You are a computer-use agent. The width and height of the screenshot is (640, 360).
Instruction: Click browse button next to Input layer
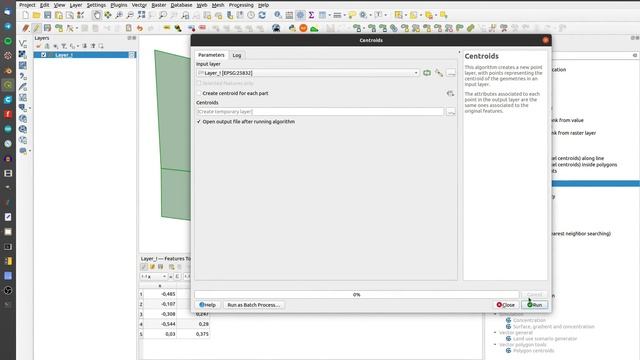451,73
